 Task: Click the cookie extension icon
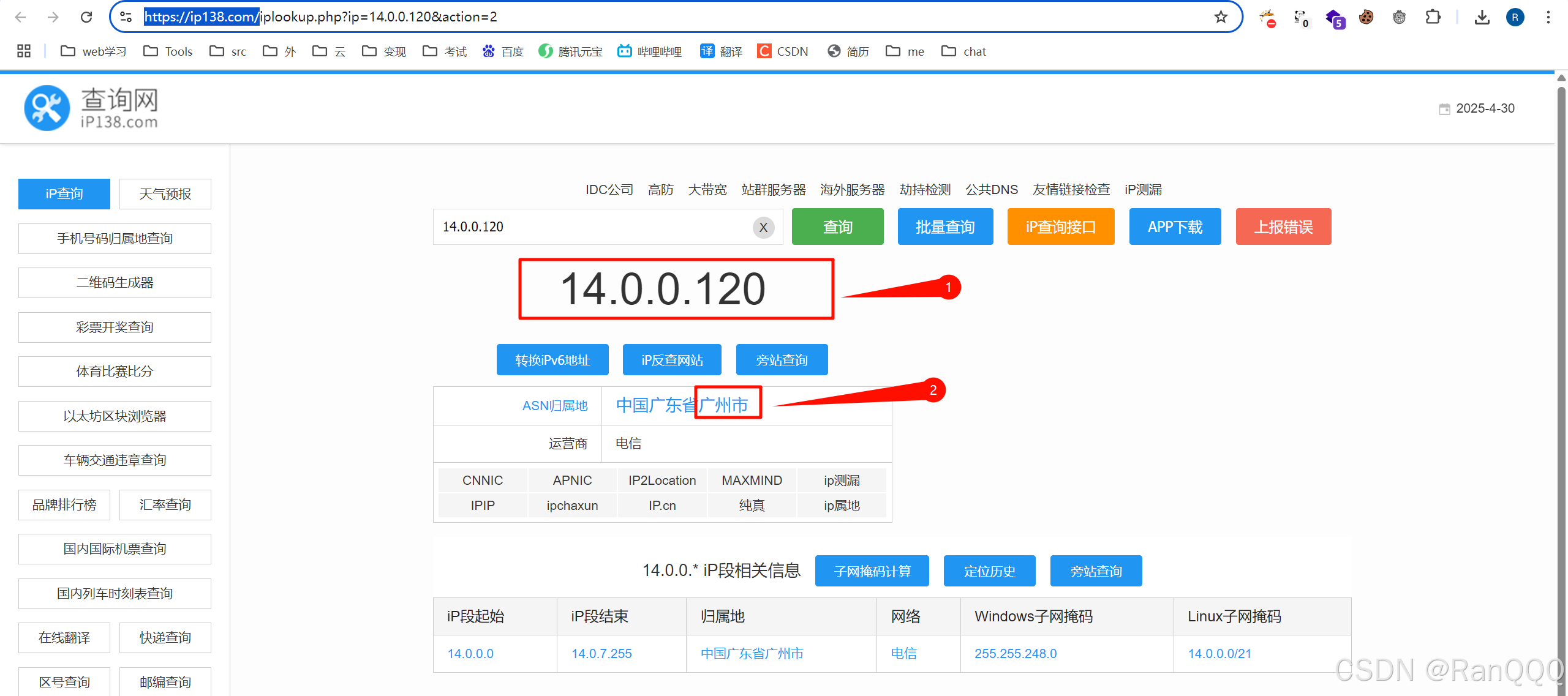(1366, 17)
